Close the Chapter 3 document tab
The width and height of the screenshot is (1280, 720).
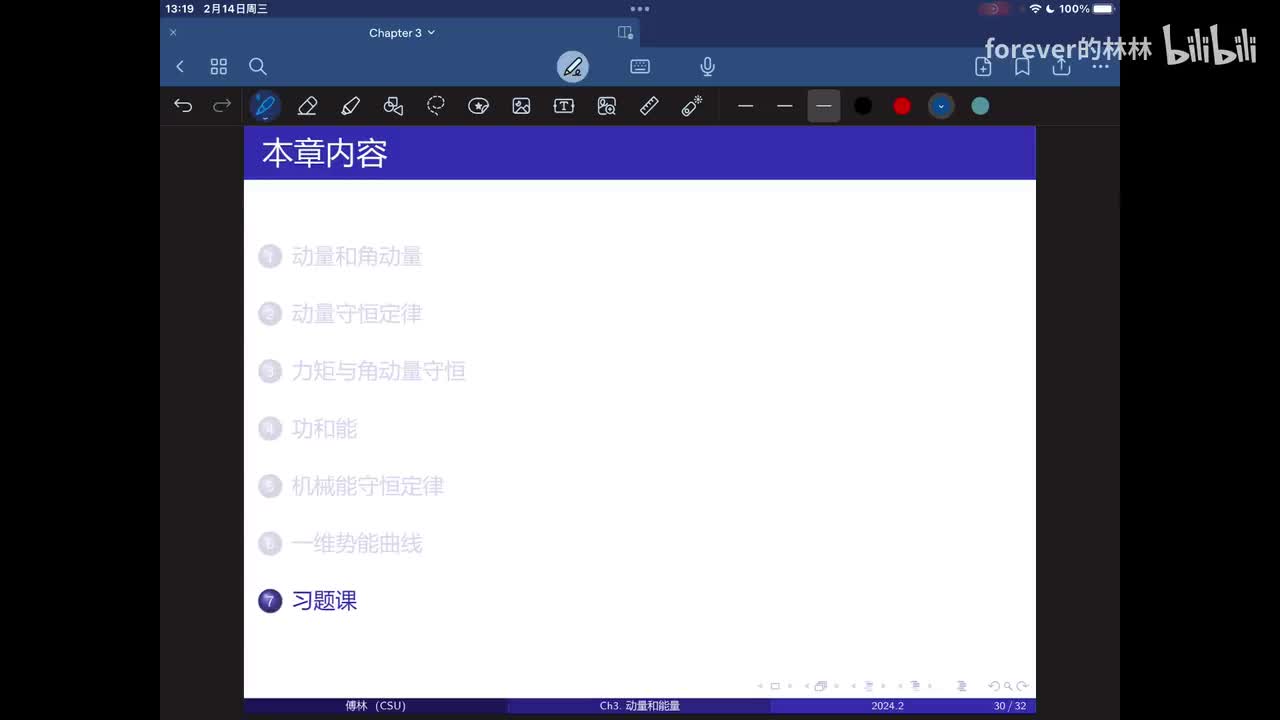[x=173, y=33]
